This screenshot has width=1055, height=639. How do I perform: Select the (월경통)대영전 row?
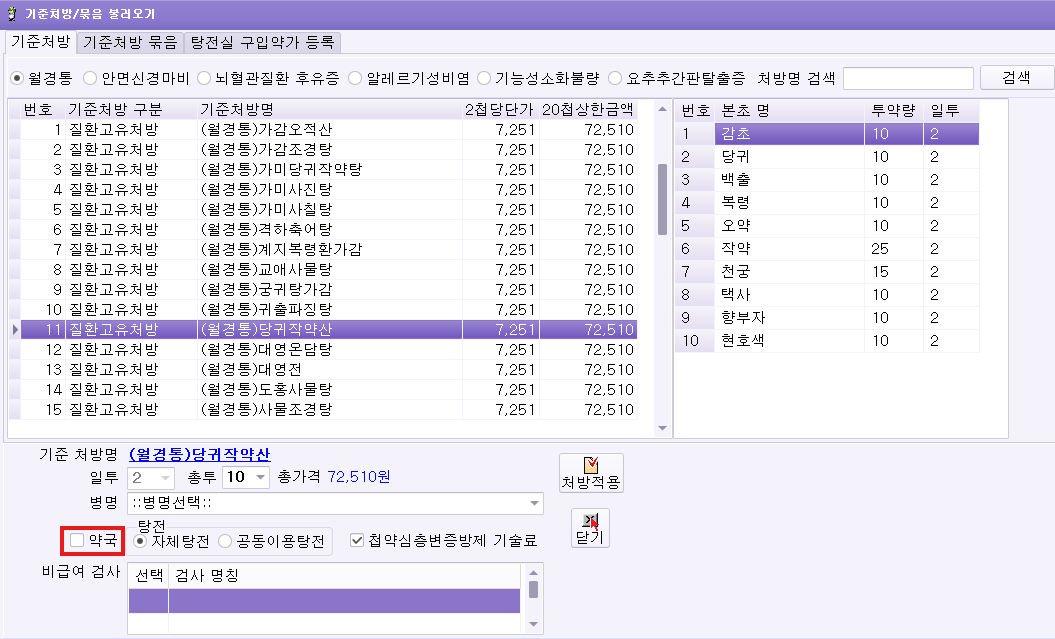328,370
